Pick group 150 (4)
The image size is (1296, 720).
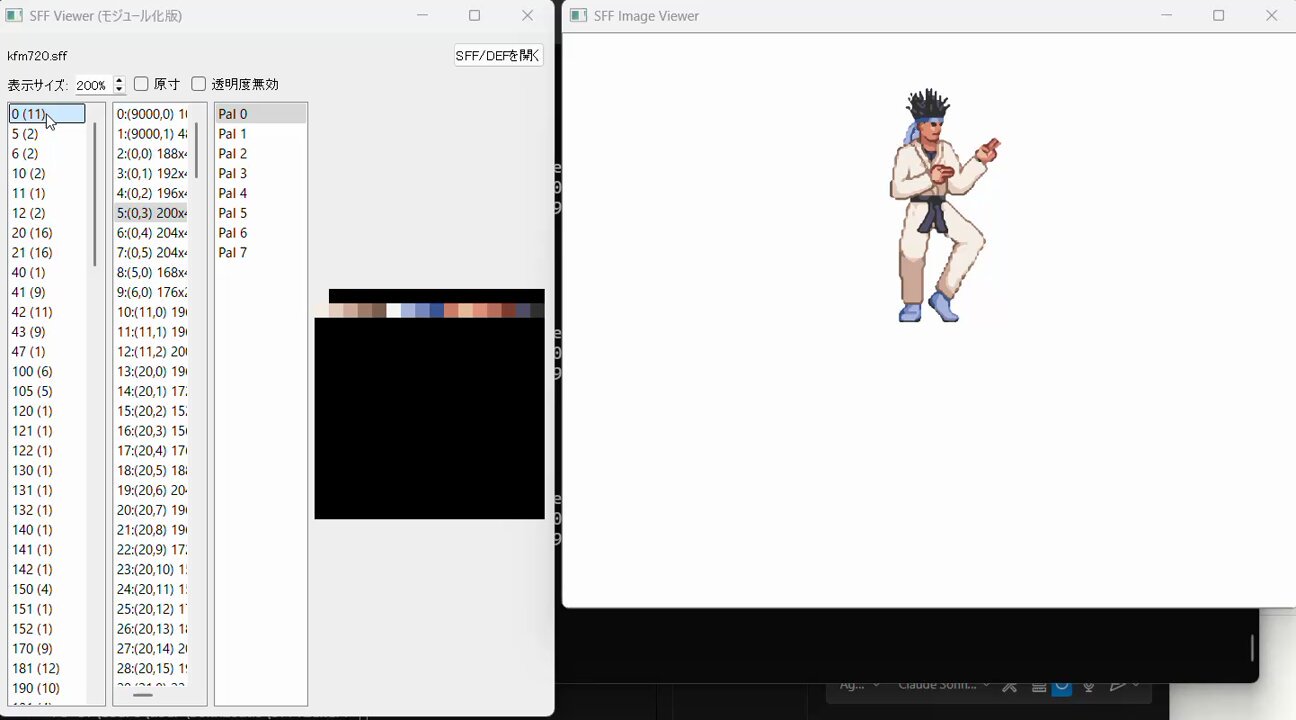[47, 589]
